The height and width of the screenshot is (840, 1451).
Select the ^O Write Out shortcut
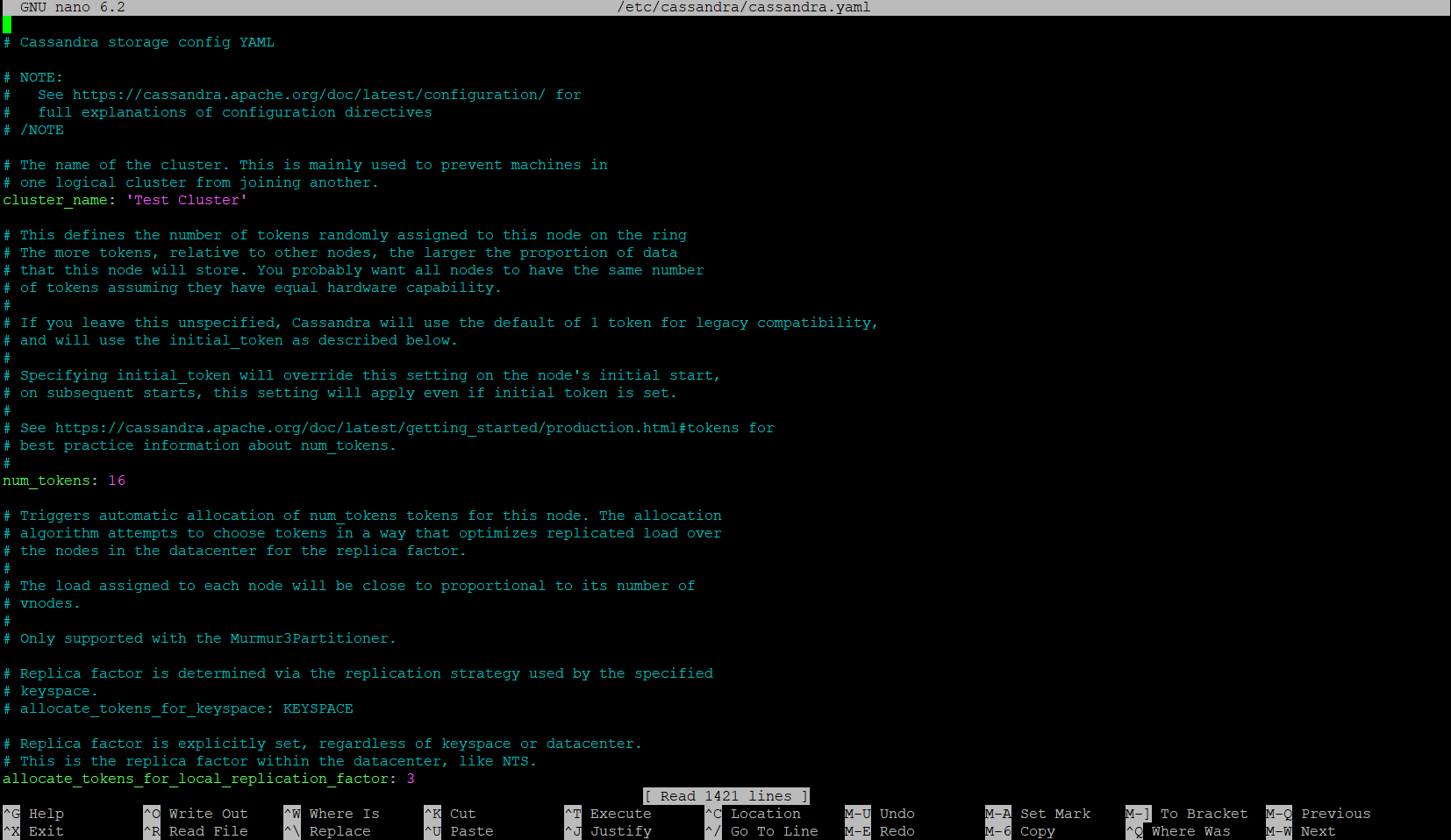point(196,814)
